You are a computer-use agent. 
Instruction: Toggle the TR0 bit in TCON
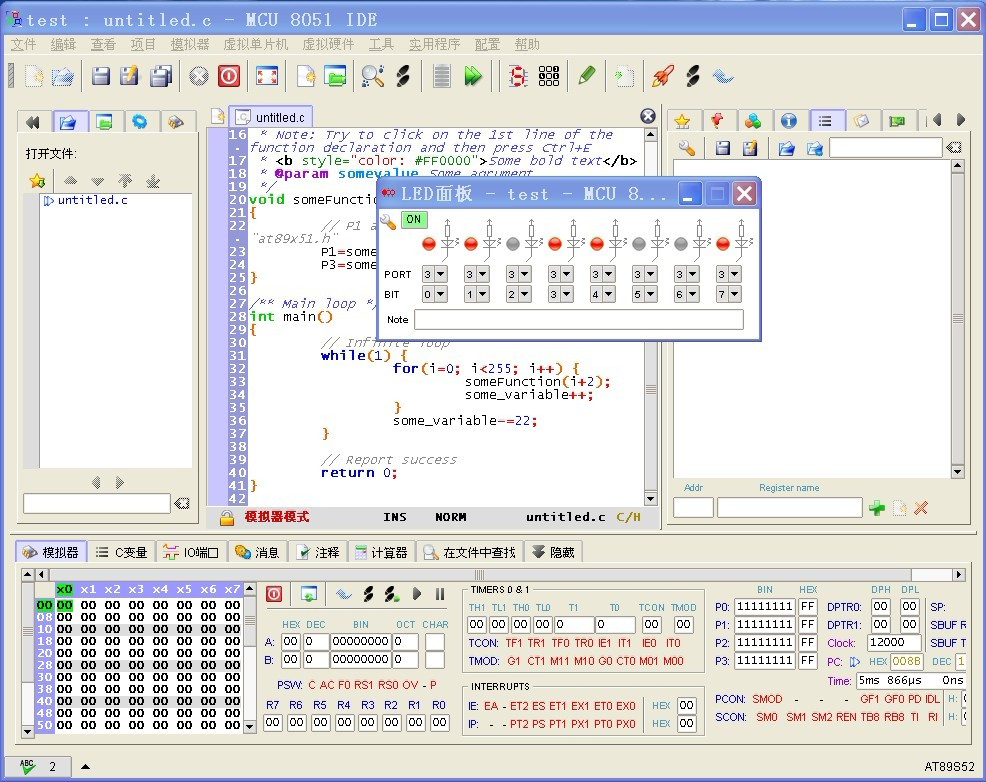[584, 643]
